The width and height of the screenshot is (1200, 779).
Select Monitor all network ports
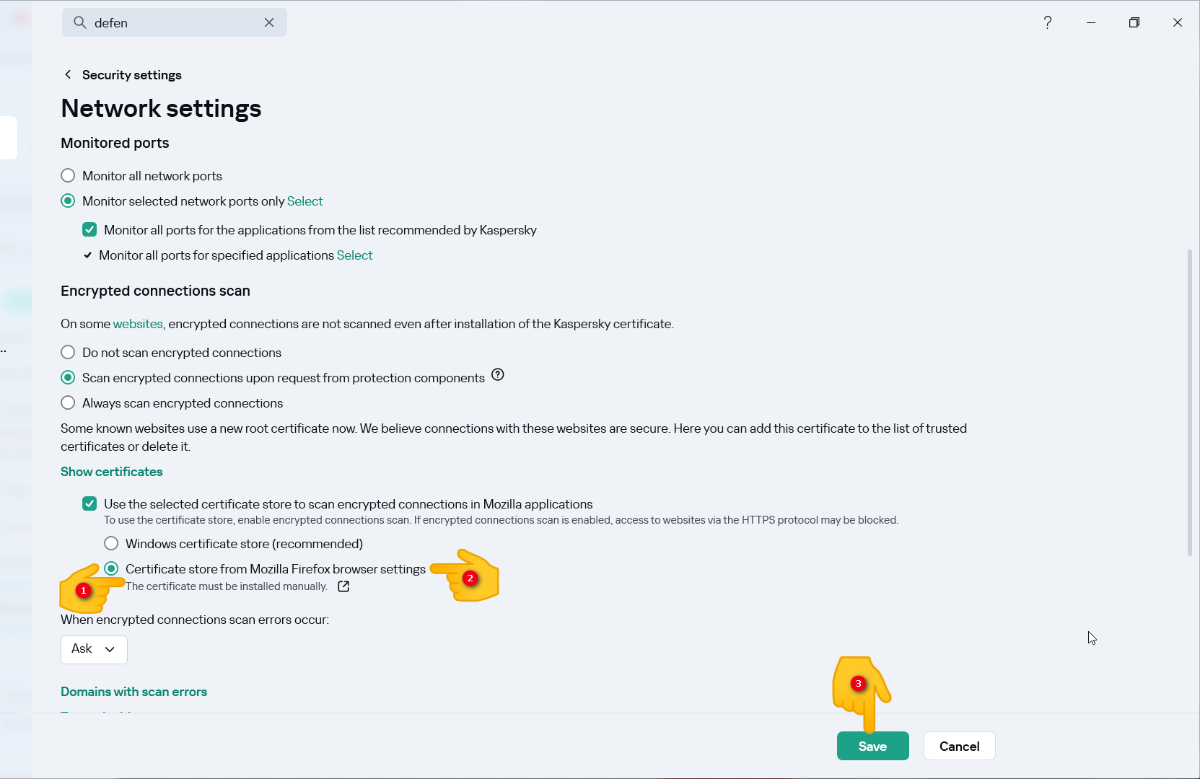[68, 176]
